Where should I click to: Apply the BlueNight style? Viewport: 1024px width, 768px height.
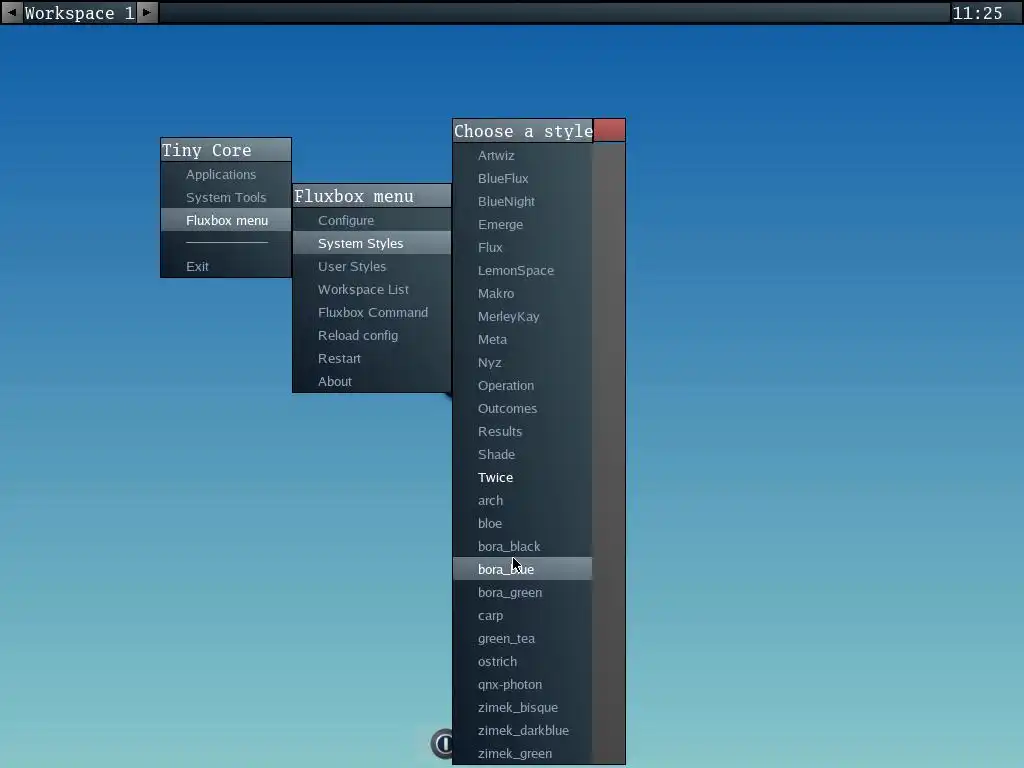click(522, 201)
